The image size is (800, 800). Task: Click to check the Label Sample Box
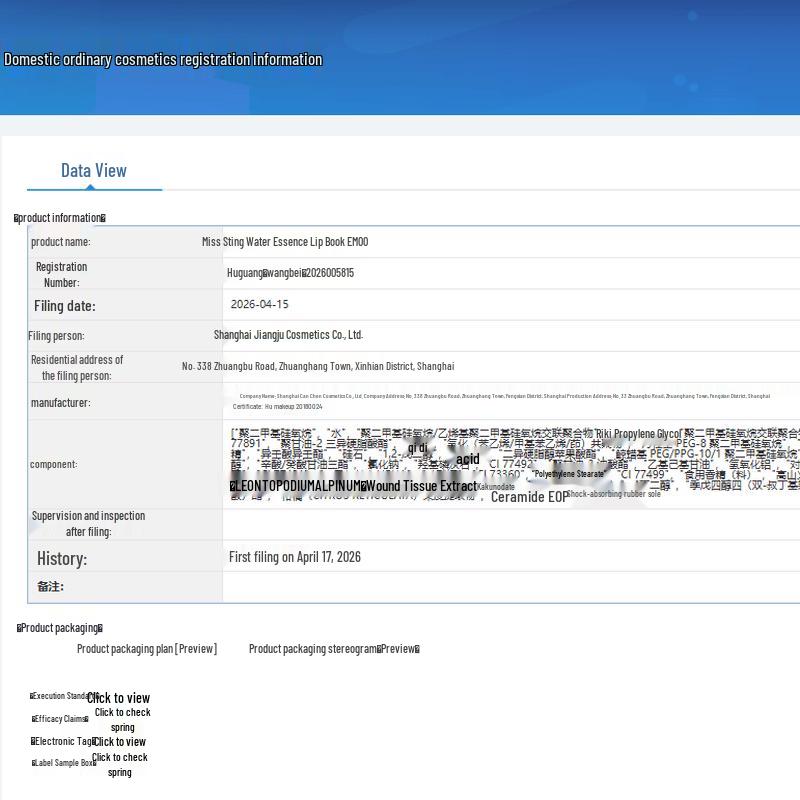tap(120, 765)
